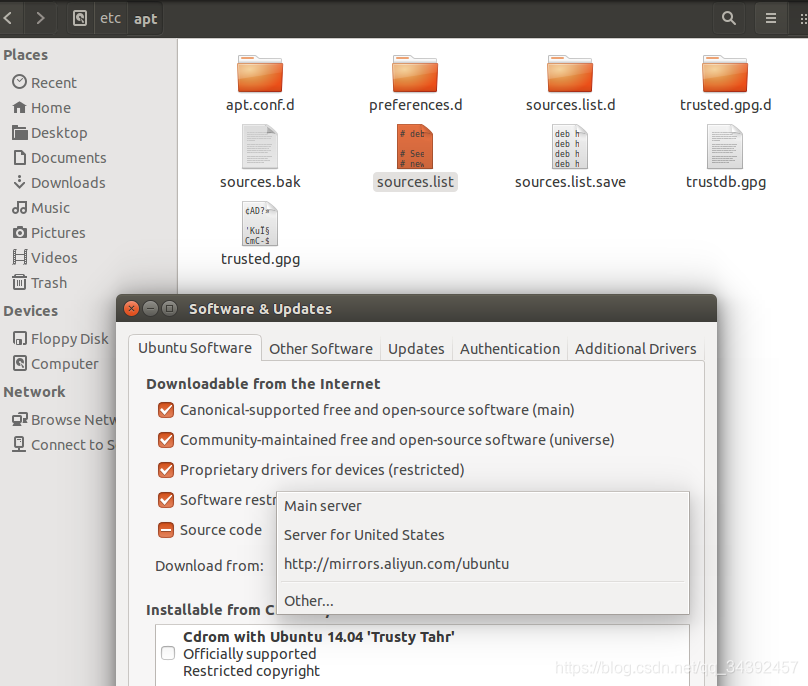Uncheck Proprietary drivers (restricted) checkbox
The height and width of the screenshot is (686, 808).
[166, 470]
